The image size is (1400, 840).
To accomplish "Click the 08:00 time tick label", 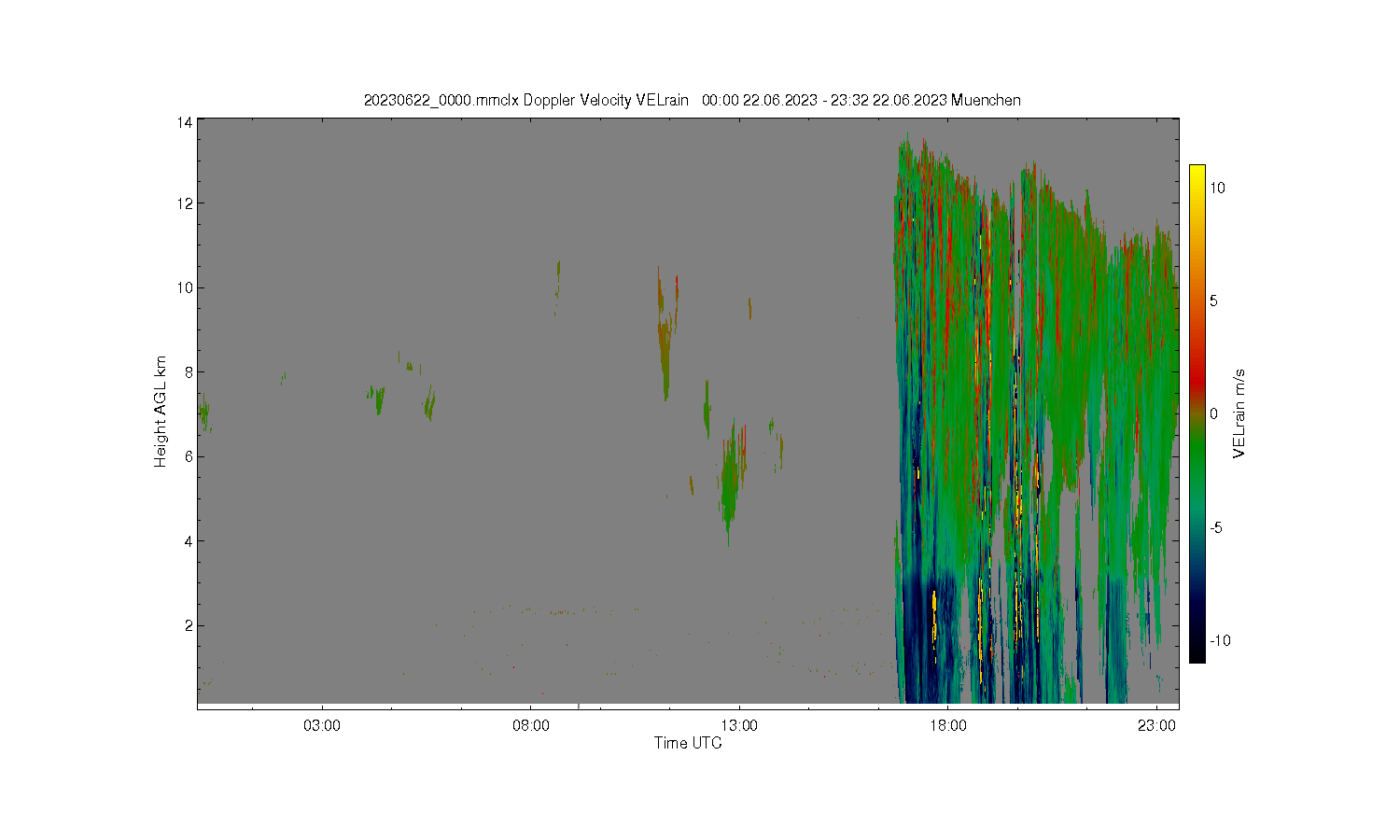I will 531,725.
